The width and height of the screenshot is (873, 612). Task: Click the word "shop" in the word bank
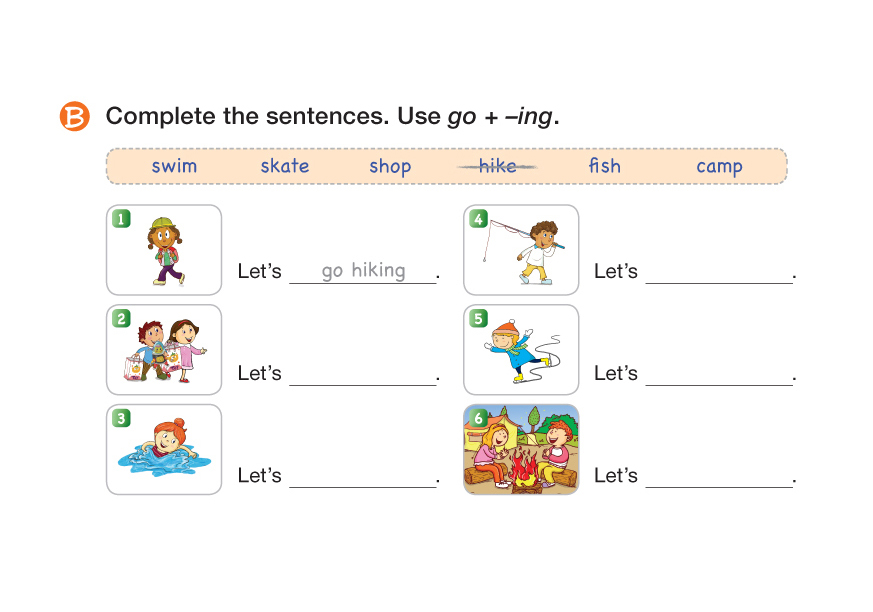coord(390,167)
